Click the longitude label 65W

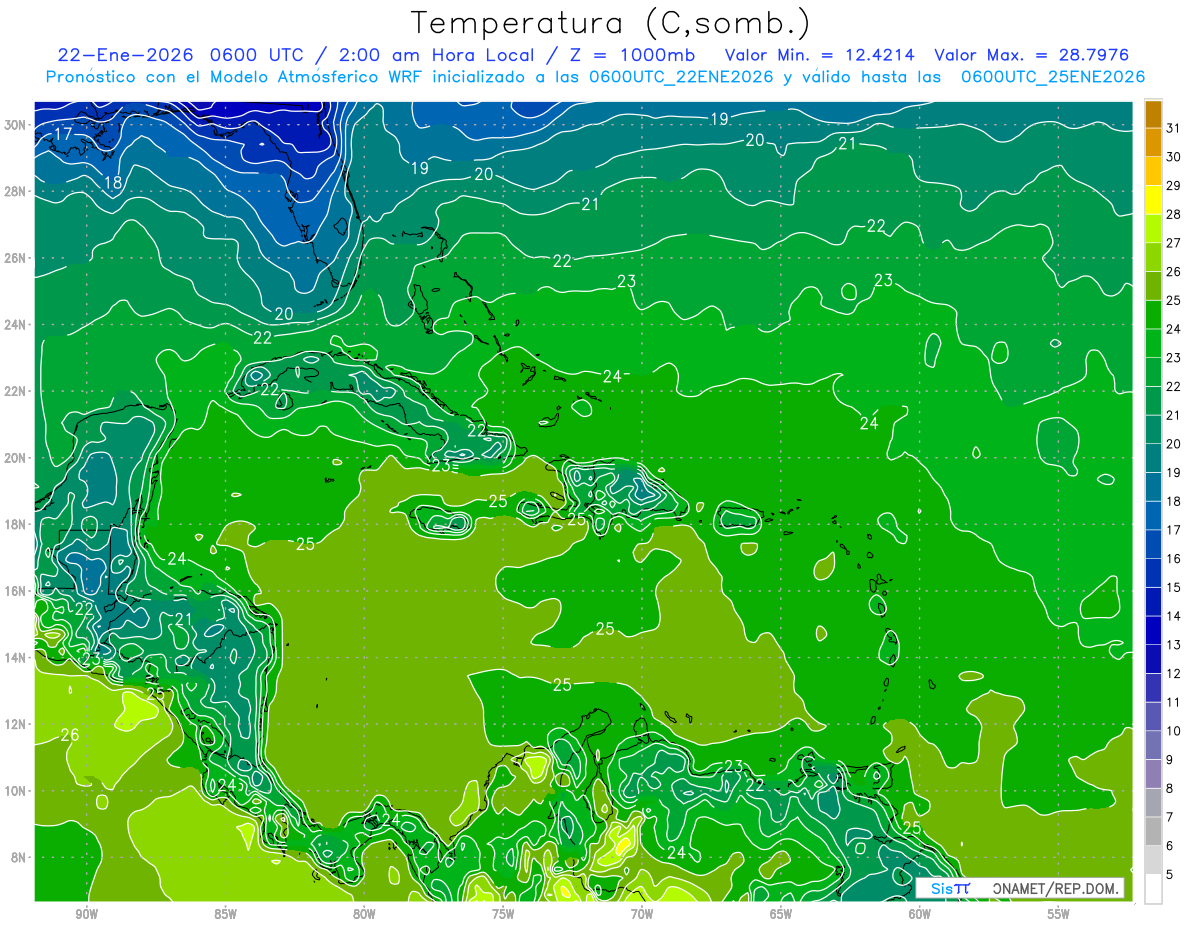[x=781, y=914]
